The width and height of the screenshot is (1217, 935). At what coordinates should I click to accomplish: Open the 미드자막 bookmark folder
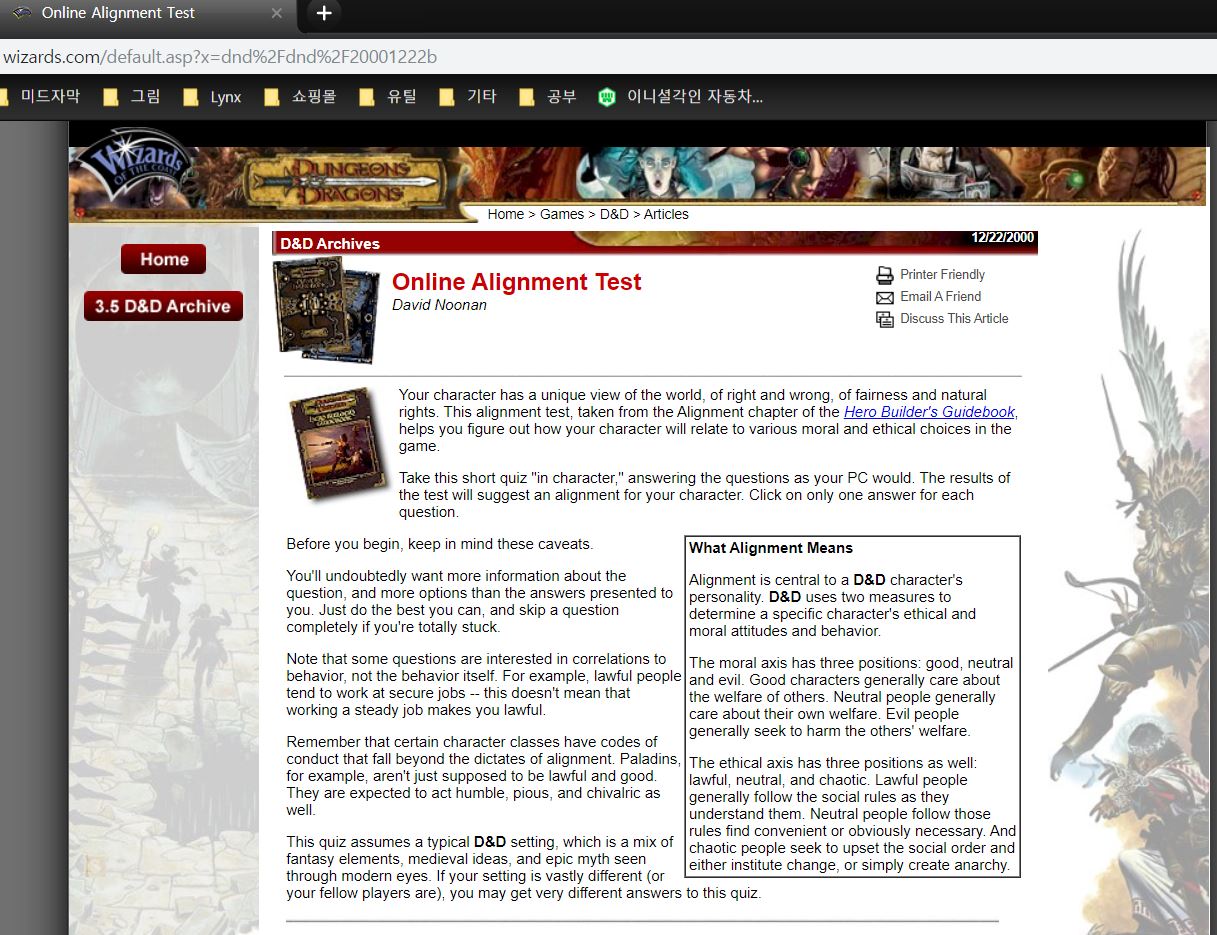41,97
